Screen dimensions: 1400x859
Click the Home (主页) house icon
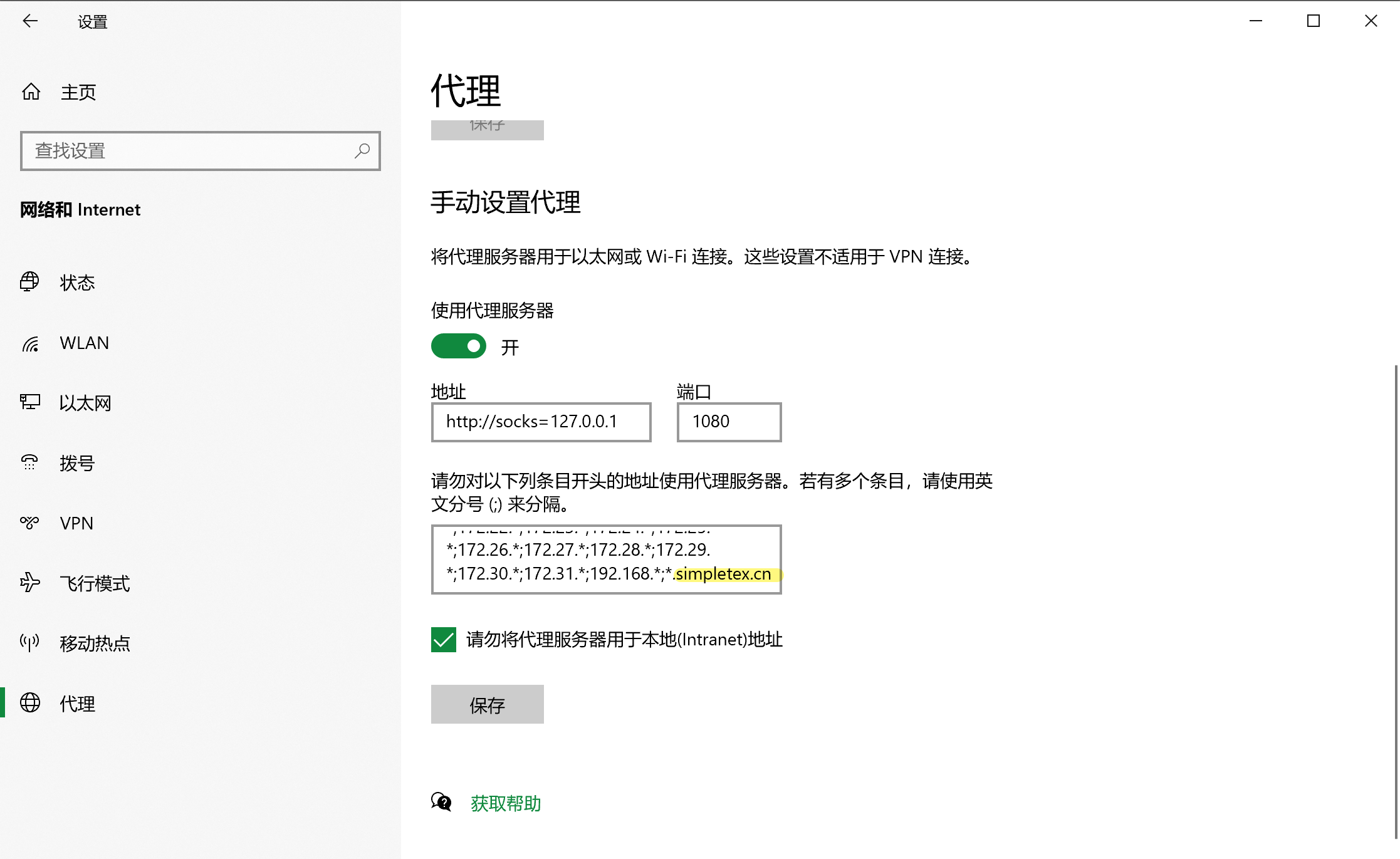point(31,92)
